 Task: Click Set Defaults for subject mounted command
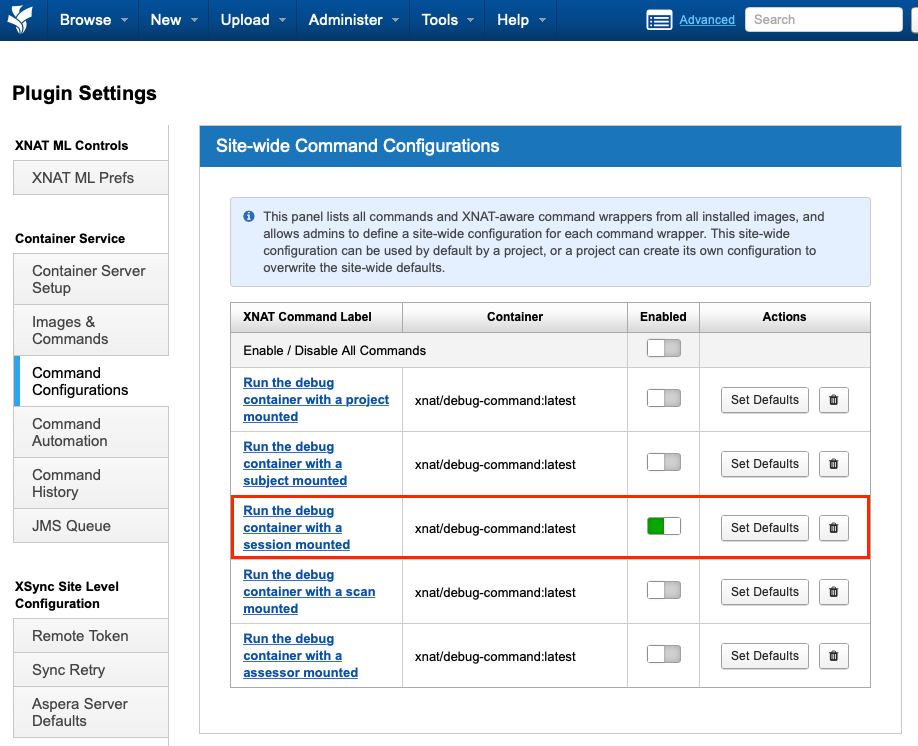point(764,464)
